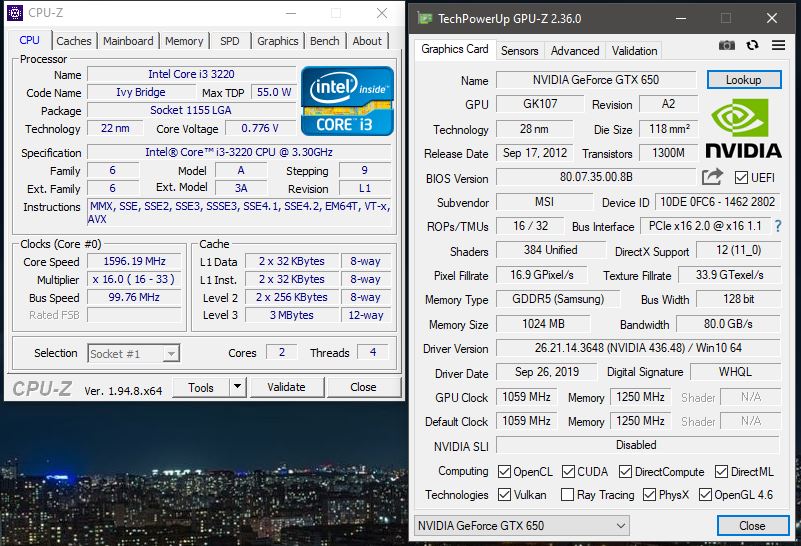Toggle the OpenCL checkbox
Image resolution: width=801 pixels, height=546 pixels.
pos(504,471)
